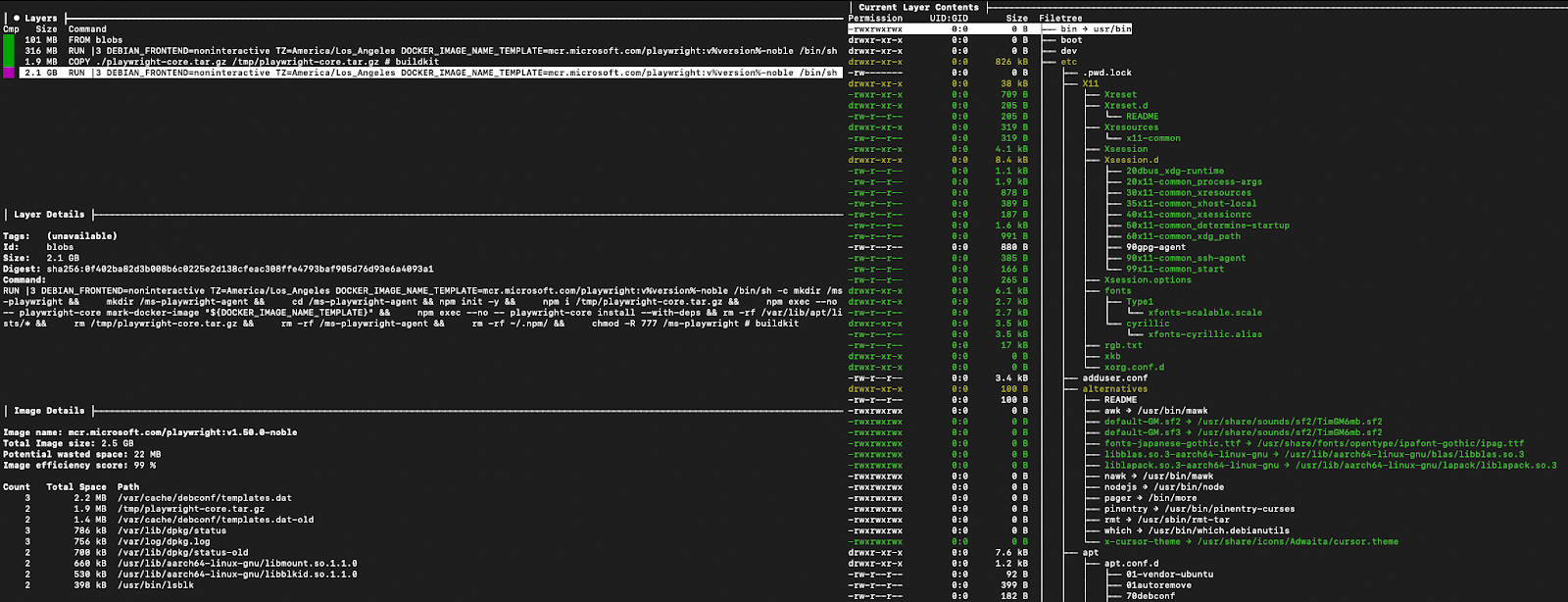The image size is (1568, 602).
Task: Collapse the Xreset.d directory
Action: [1126, 106]
